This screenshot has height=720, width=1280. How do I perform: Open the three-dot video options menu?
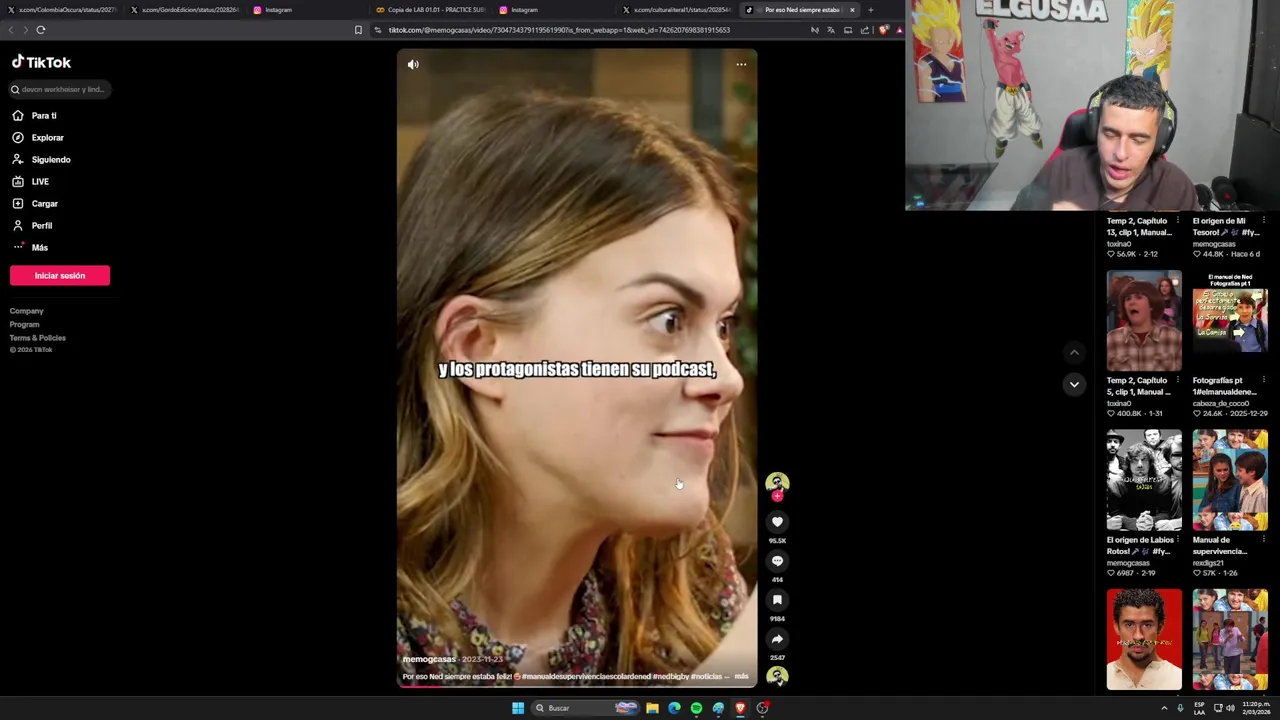741,64
